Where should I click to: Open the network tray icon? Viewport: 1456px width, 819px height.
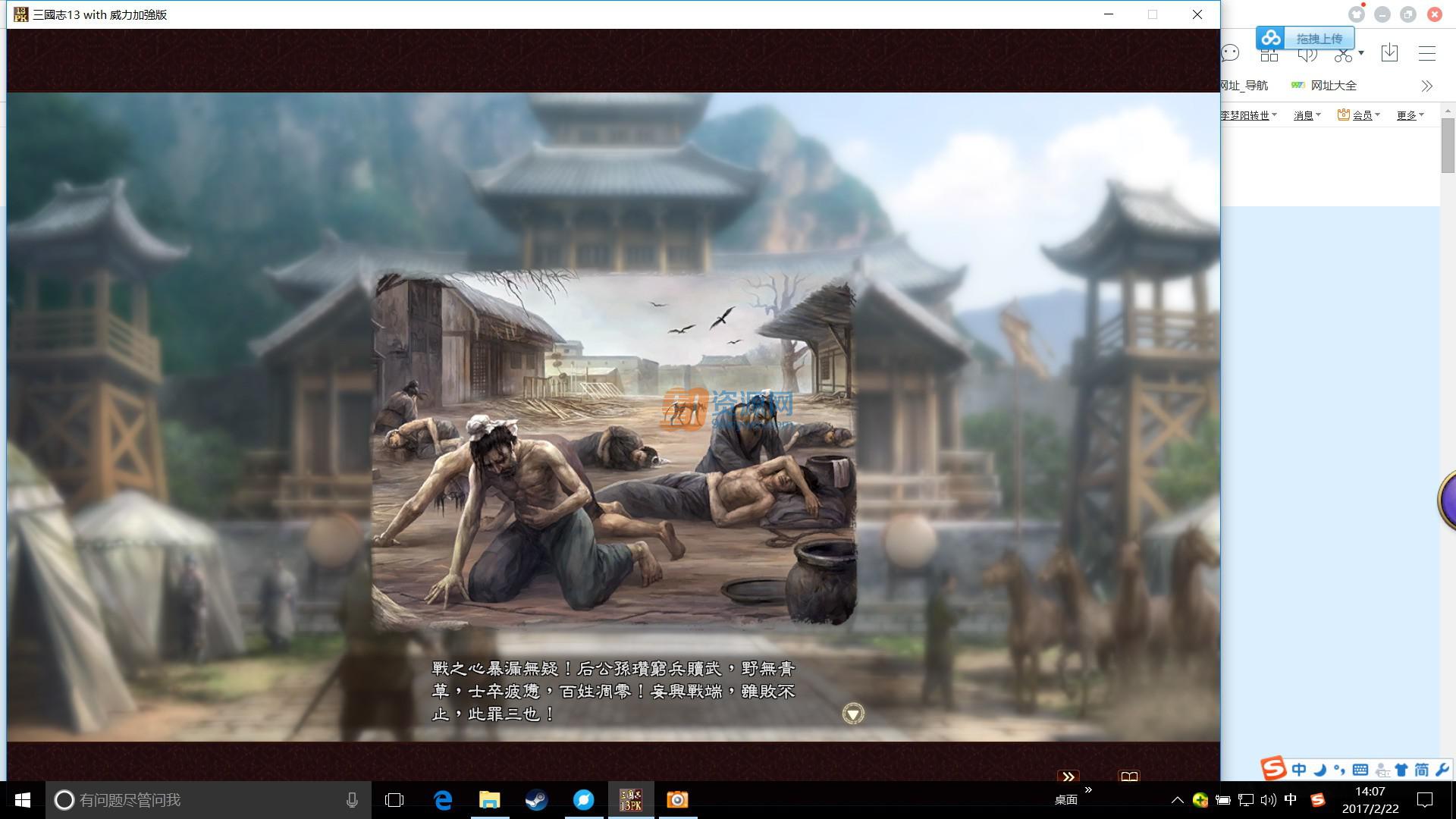1246,800
